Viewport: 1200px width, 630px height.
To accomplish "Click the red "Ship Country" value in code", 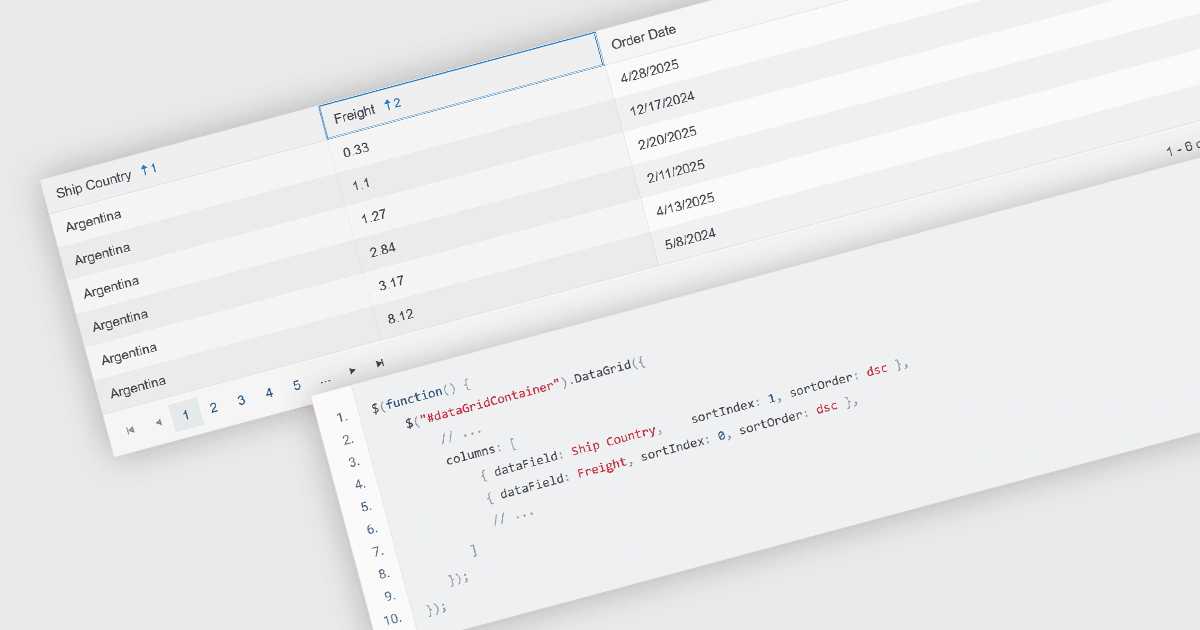I will tap(613, 439).
